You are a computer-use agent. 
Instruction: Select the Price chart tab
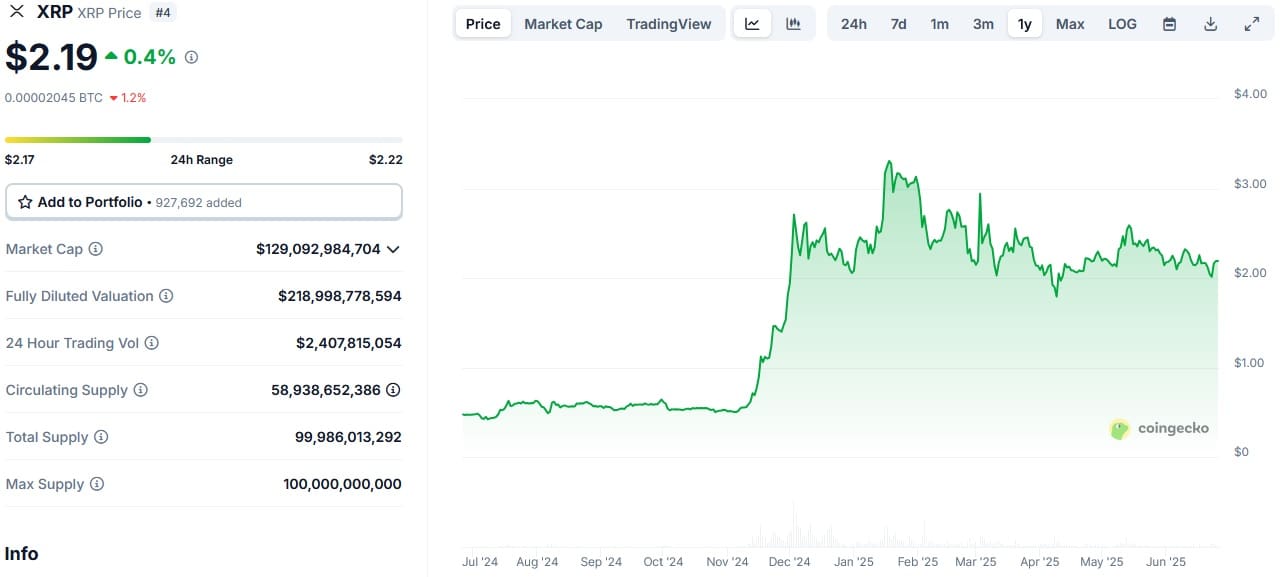coord(483,24)
